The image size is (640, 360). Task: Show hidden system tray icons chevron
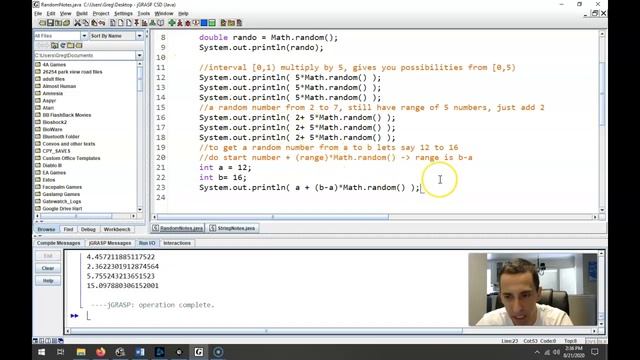pos(537,352)
